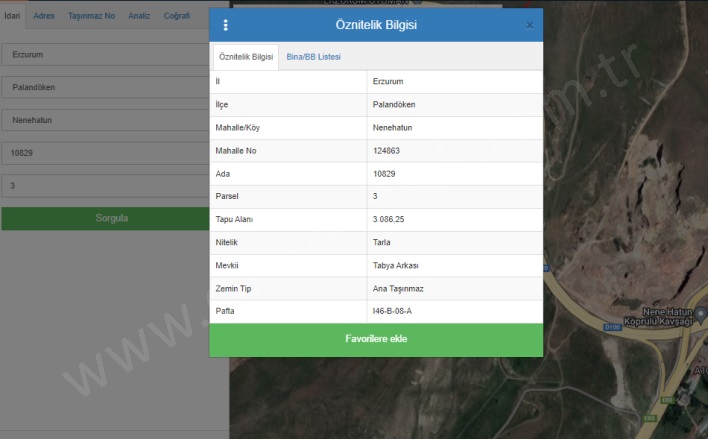Click the green Favorilere ekle button
The width and height of the screenshot is (708, 439).
[376, 339]
